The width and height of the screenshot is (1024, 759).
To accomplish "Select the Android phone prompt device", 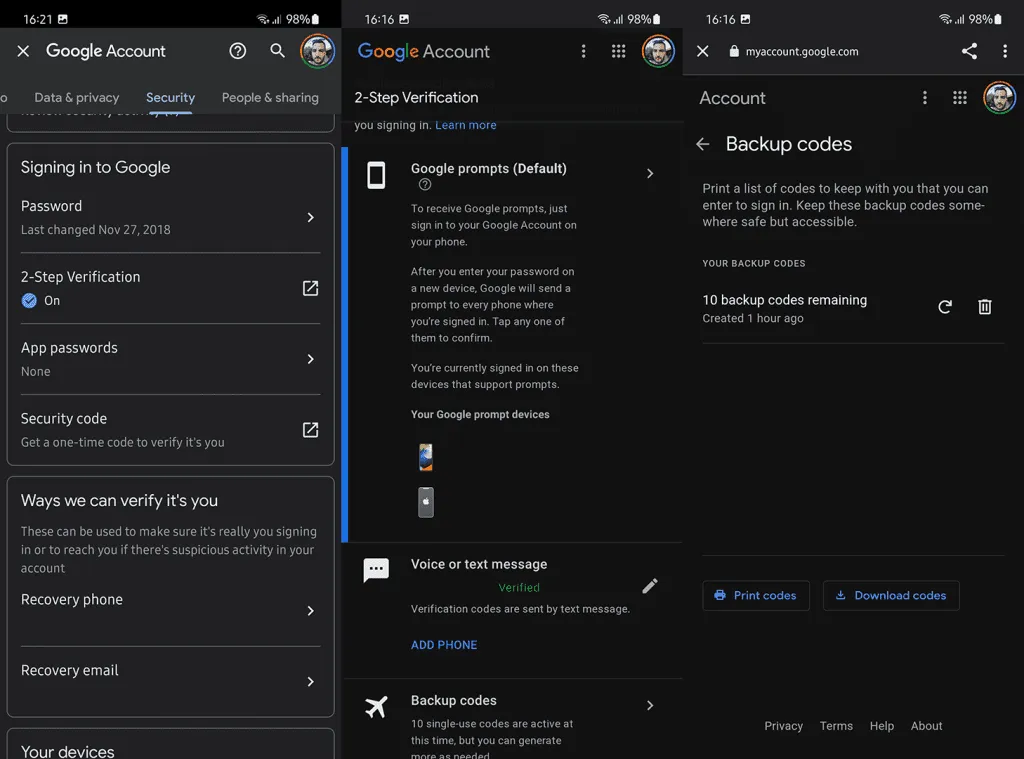I will (x=426, y=457).
